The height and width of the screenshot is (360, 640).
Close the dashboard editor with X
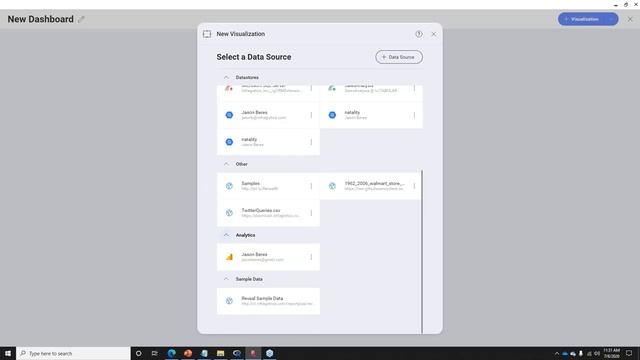click(x=630, y=19)
